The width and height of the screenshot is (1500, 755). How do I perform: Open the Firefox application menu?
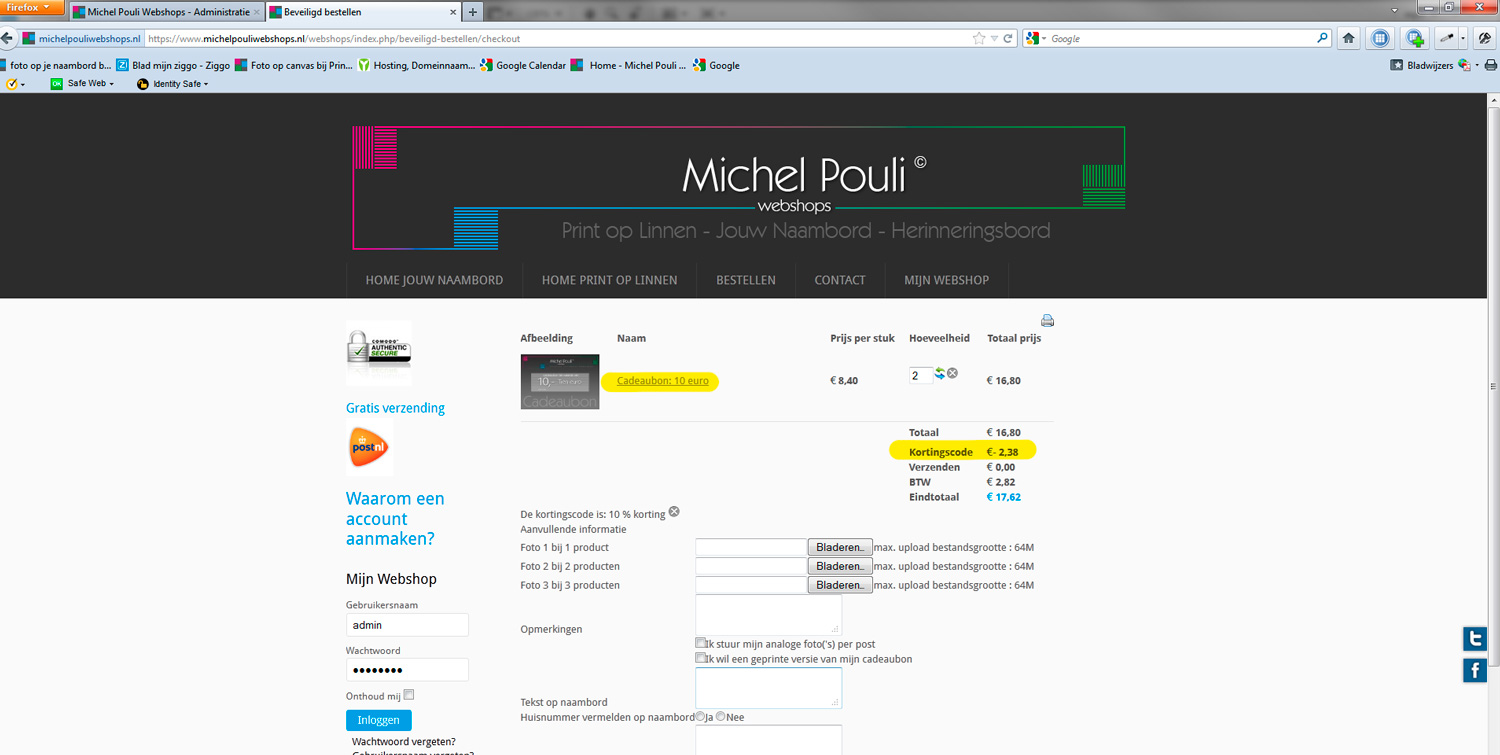coord(32,8)
